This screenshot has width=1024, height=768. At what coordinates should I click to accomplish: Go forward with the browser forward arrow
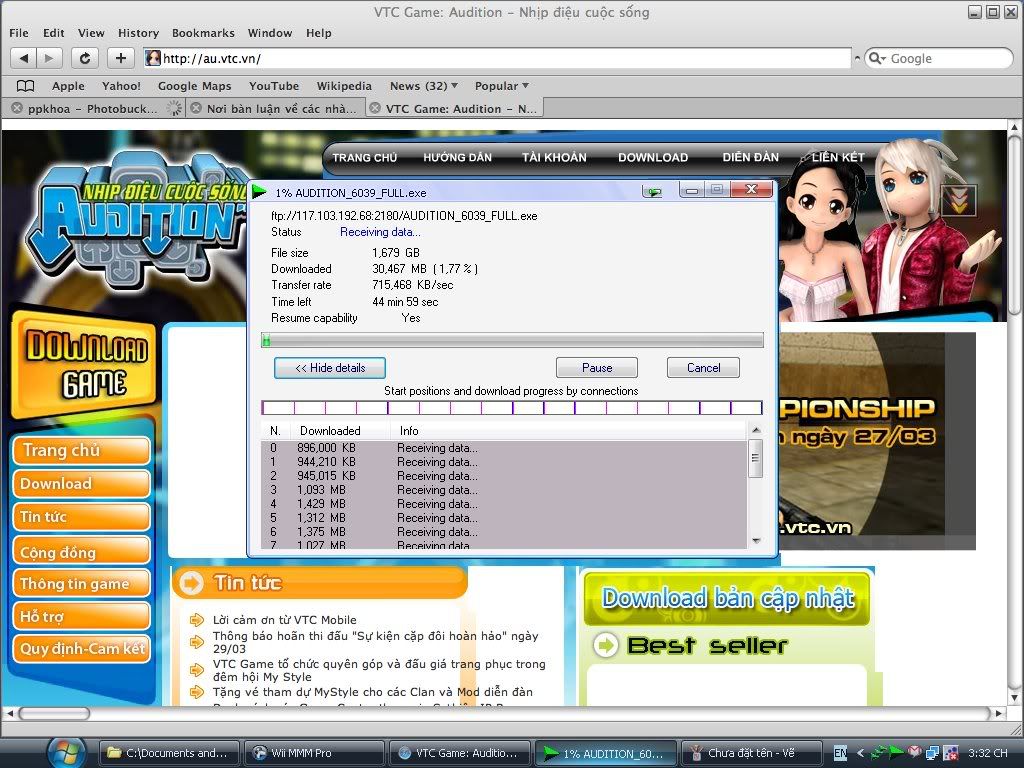pyautogui.click(x=49, y=58)
